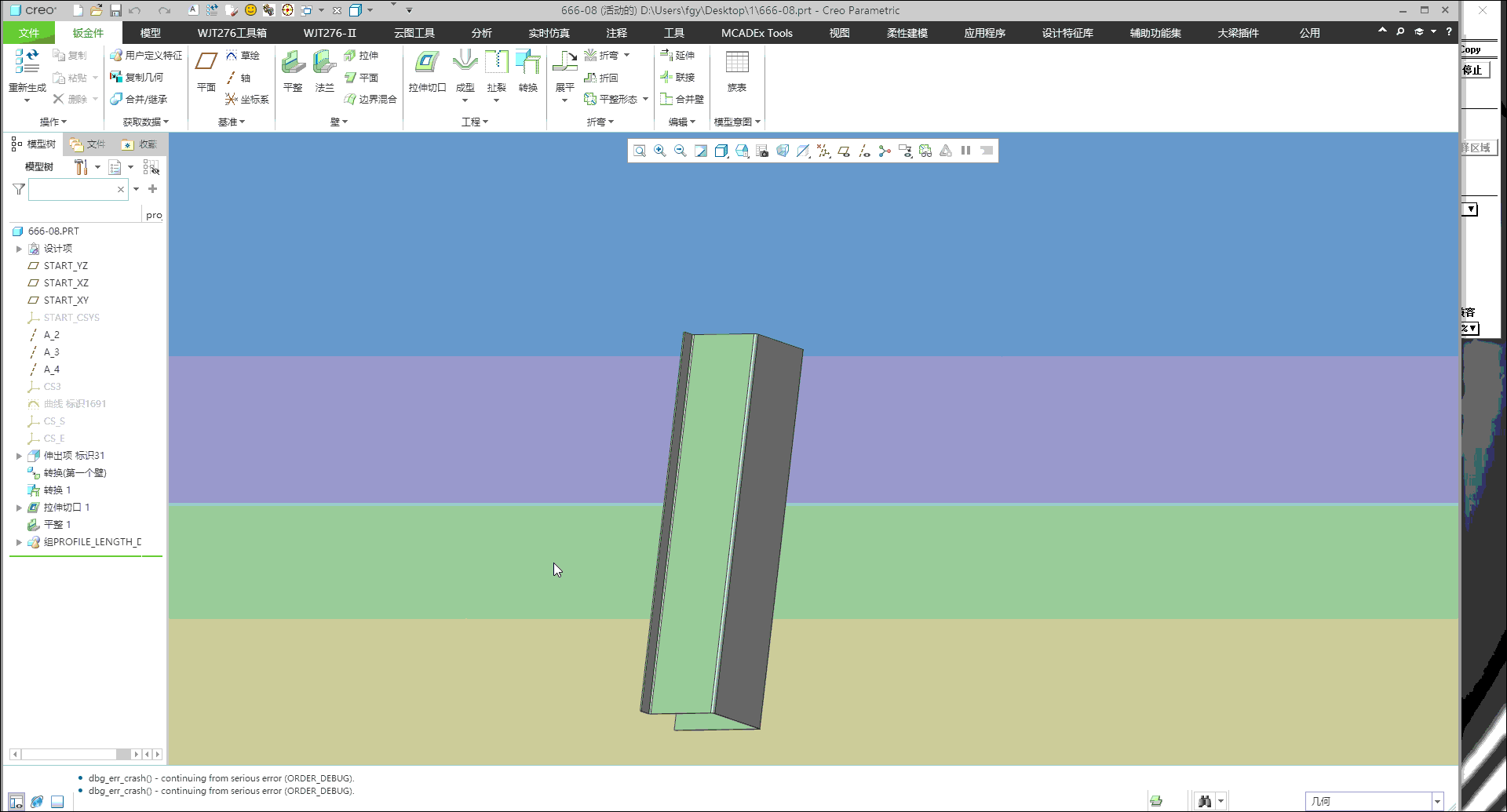
Task: Click the Axis (轴) datum tool
Action: click(239, 78)
